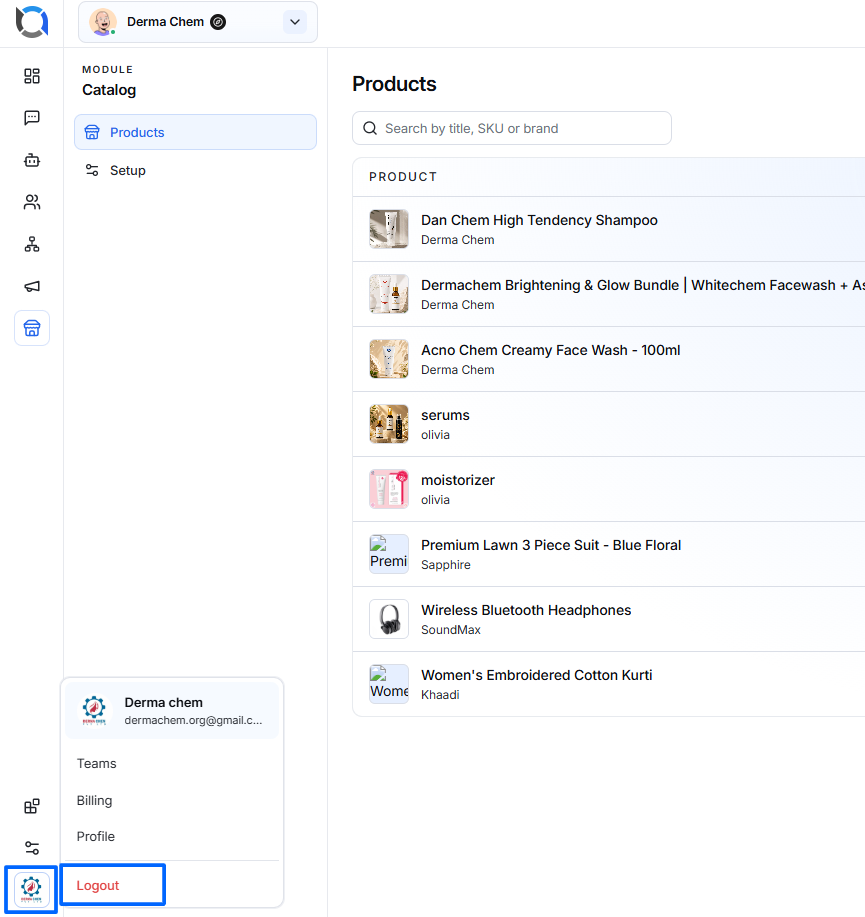Viewport: 865px width, 917px height.
Task: Open Acno Chem Creamy Face Wash product
Action: tap(550, 350)
